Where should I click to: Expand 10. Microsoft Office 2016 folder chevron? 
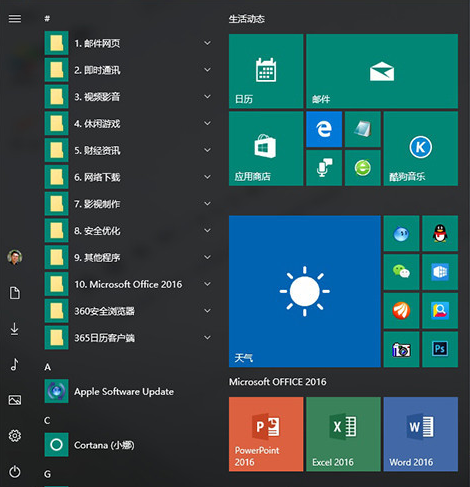click(x=207, y=284)
